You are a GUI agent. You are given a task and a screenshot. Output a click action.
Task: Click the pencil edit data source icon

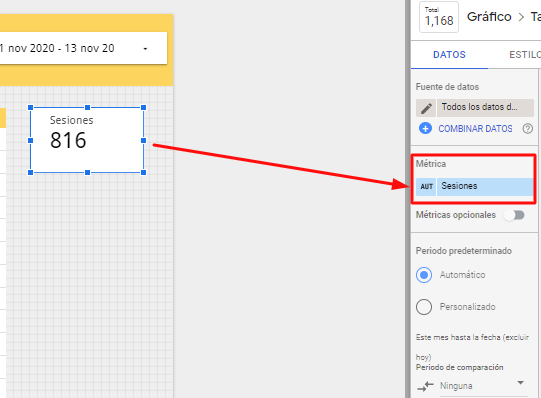[x=426, y=108]
